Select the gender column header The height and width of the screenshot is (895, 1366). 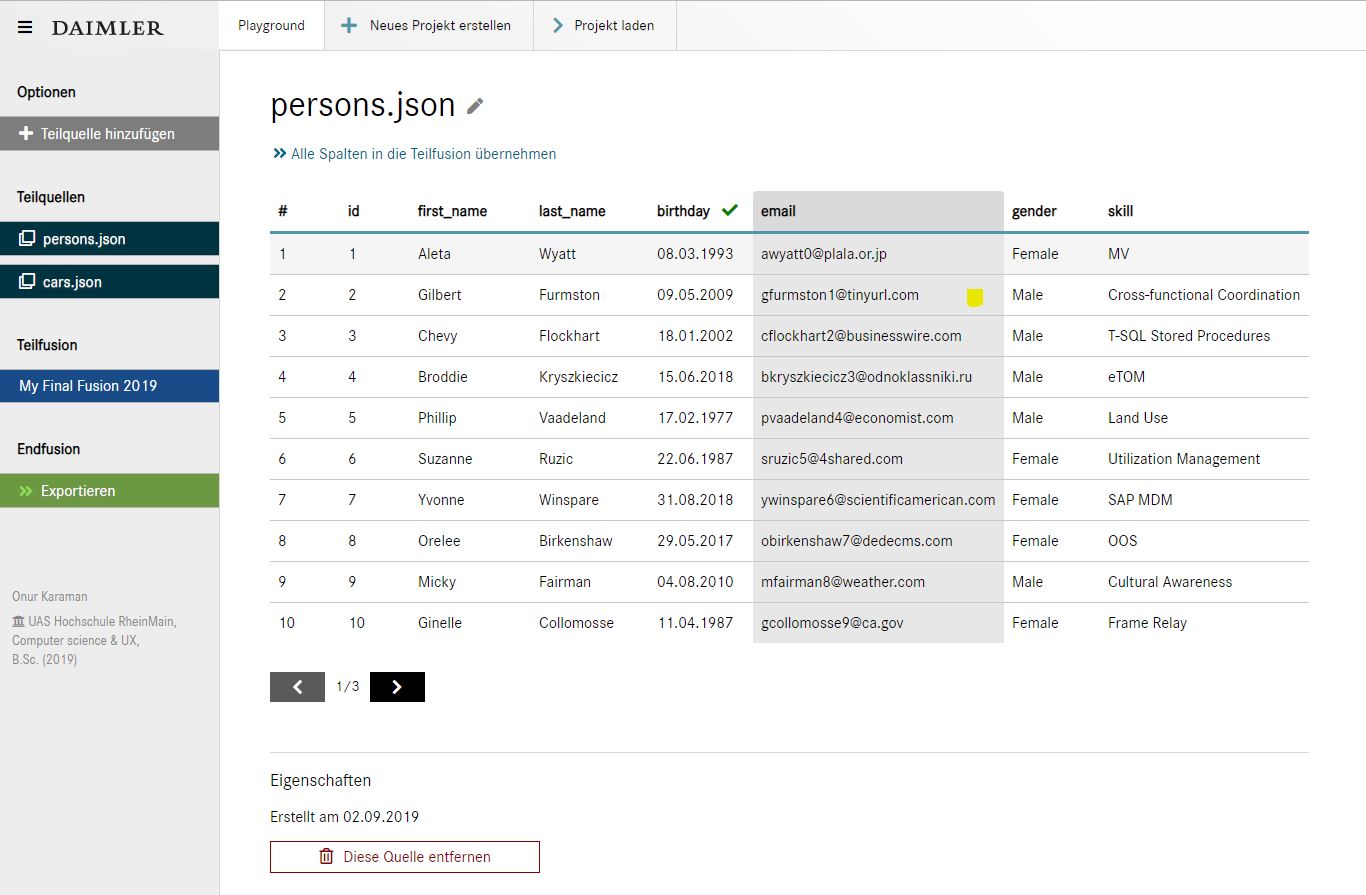point(1034,211)
